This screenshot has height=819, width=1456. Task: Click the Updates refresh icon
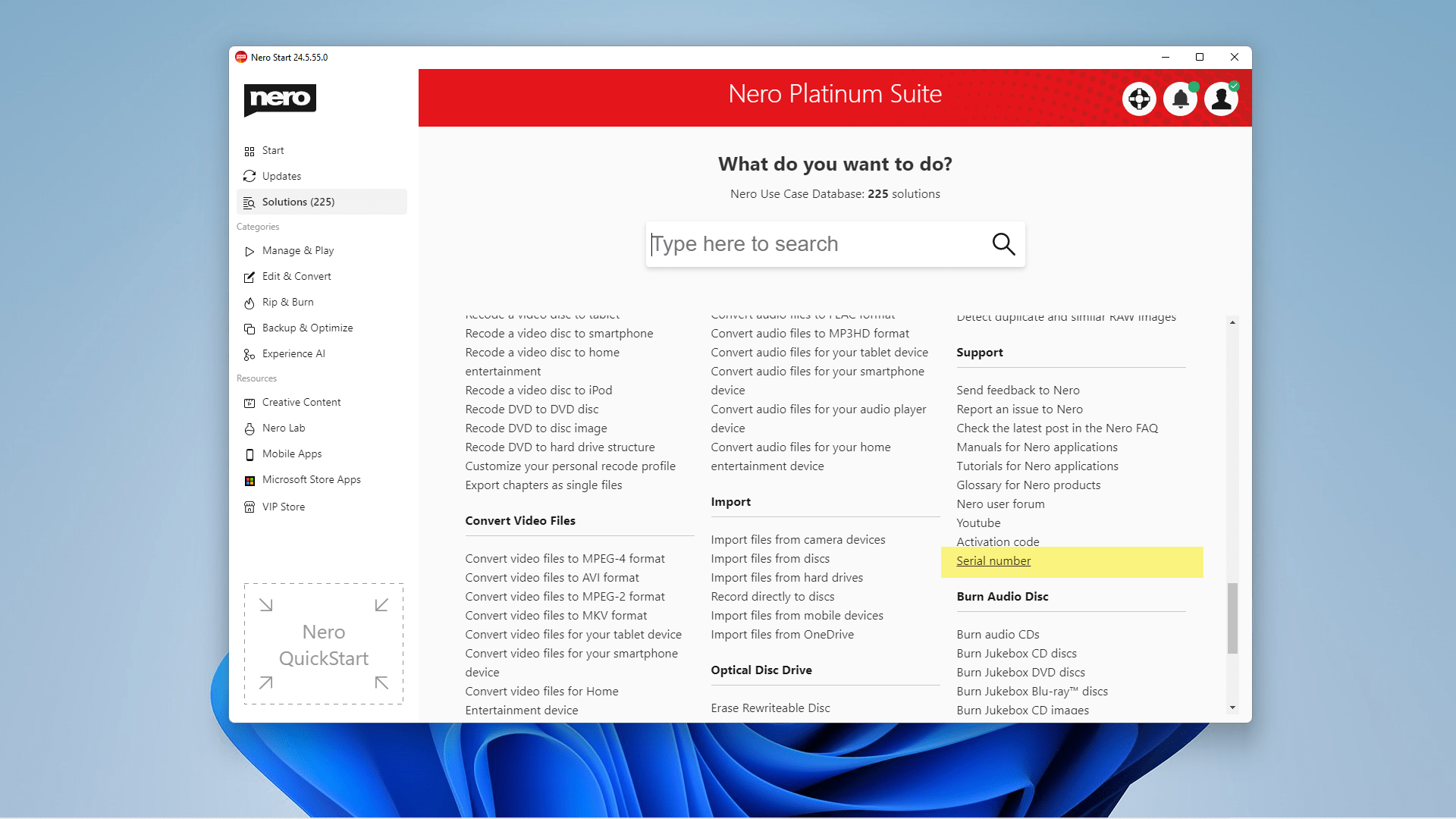pyautogui.click(x=249, y=177)
